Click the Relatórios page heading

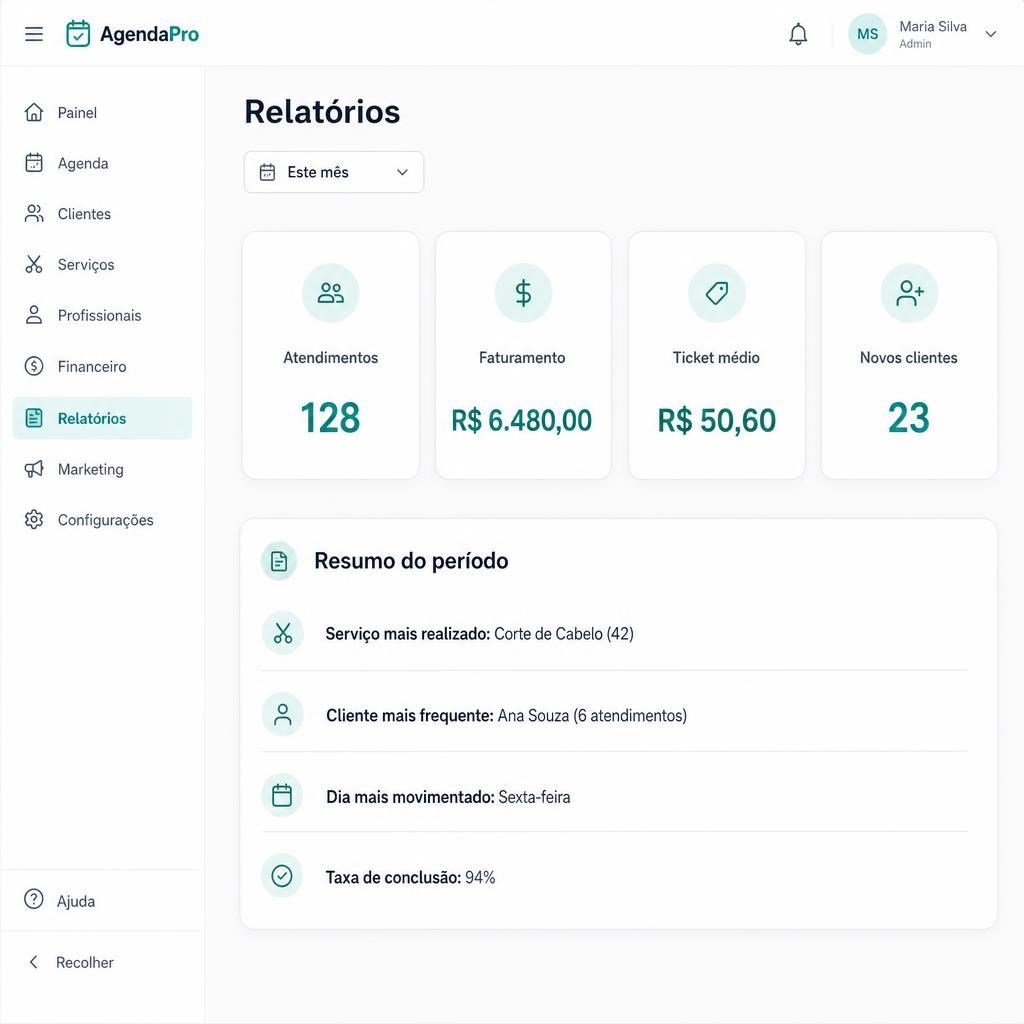pos(322,112)
